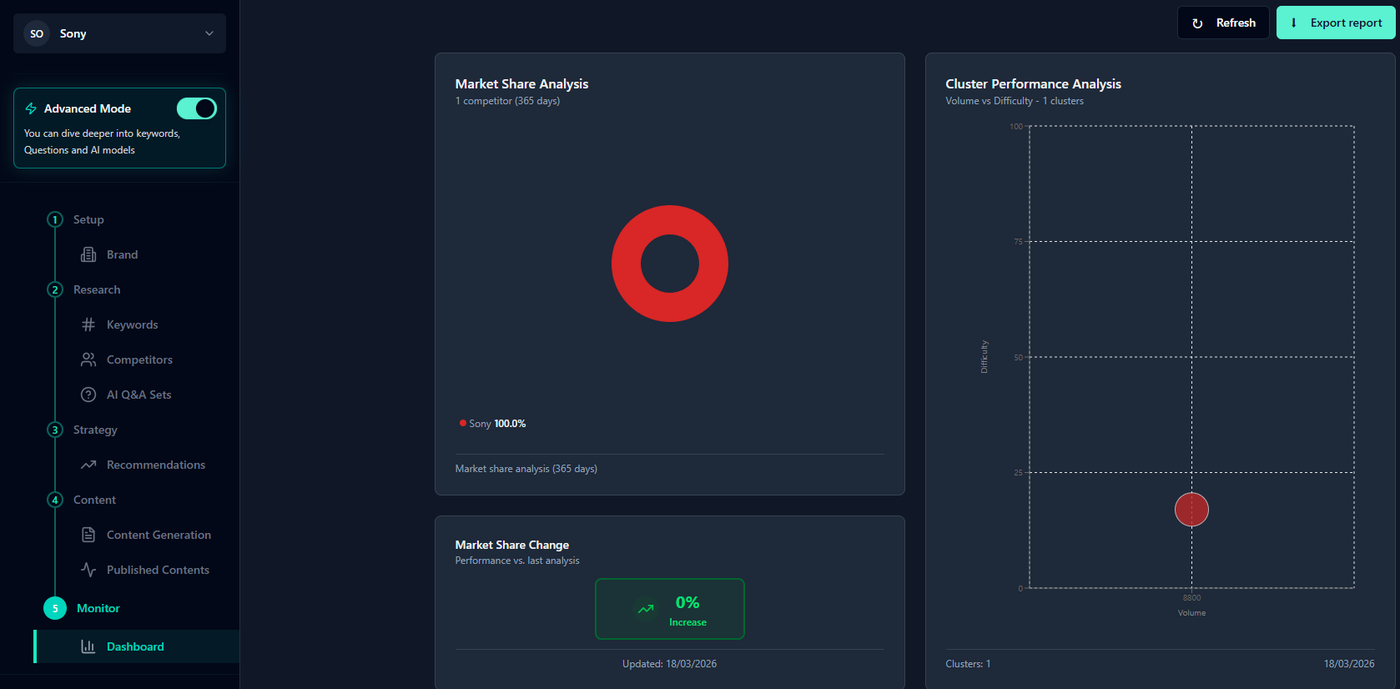Click the 0% Increase indicator box
This screenshot has height=689, width=1400.
coord(670,609)
